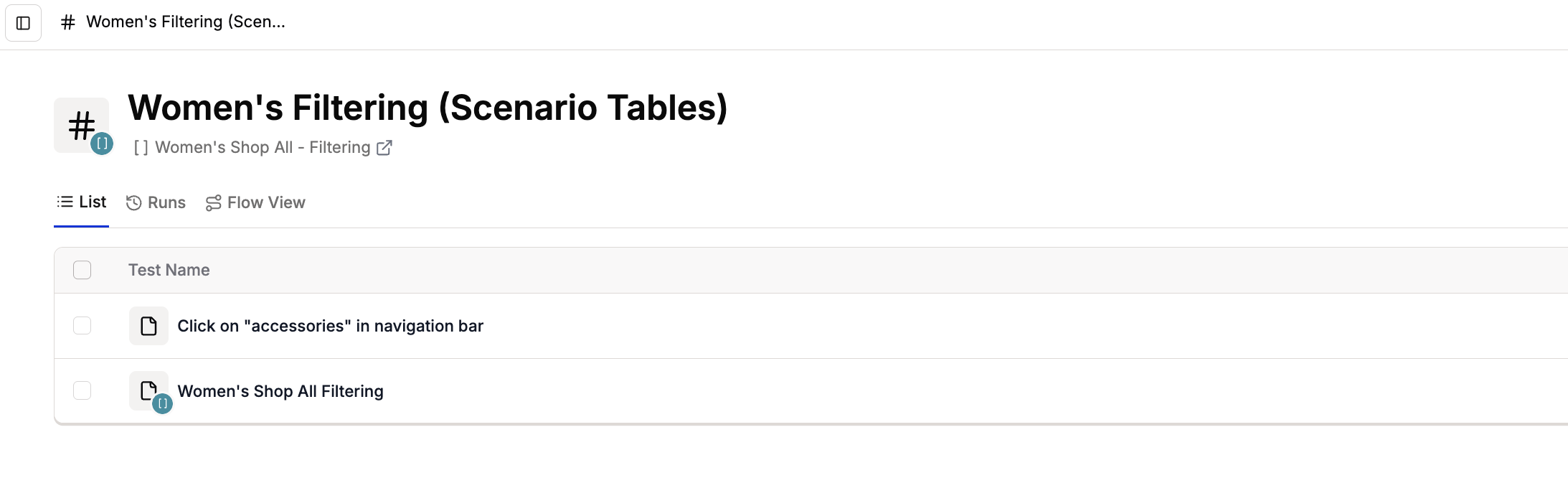
Task: Click the file icon for accessories test
Action: pos(148,326)
